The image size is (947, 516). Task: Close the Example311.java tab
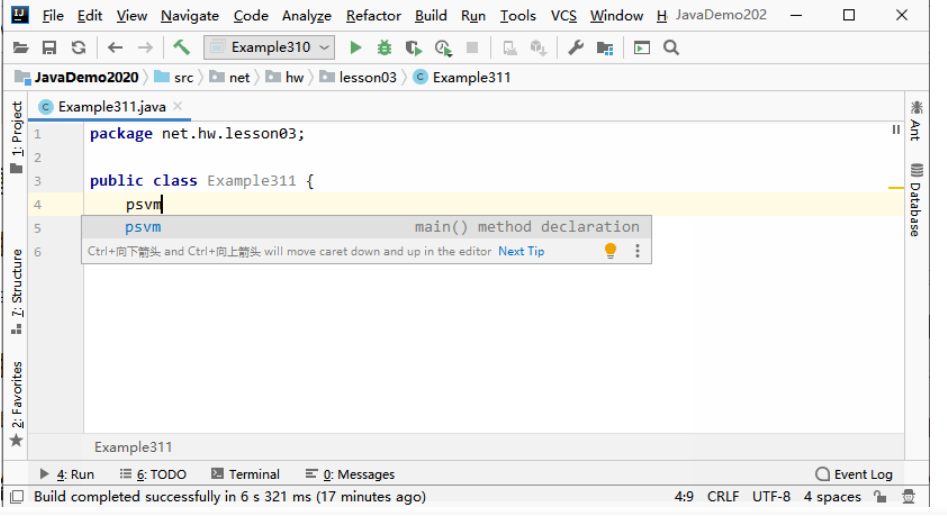click(178, 106)
